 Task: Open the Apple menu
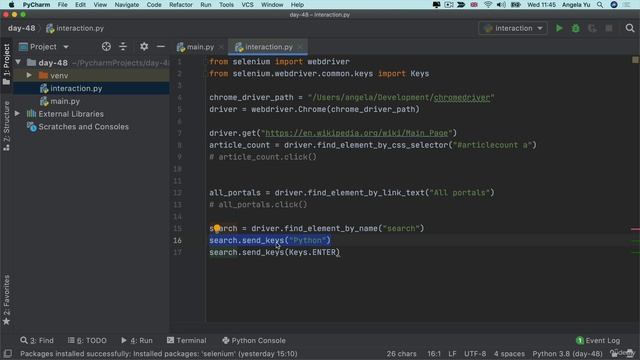click(x=11, y=4)
